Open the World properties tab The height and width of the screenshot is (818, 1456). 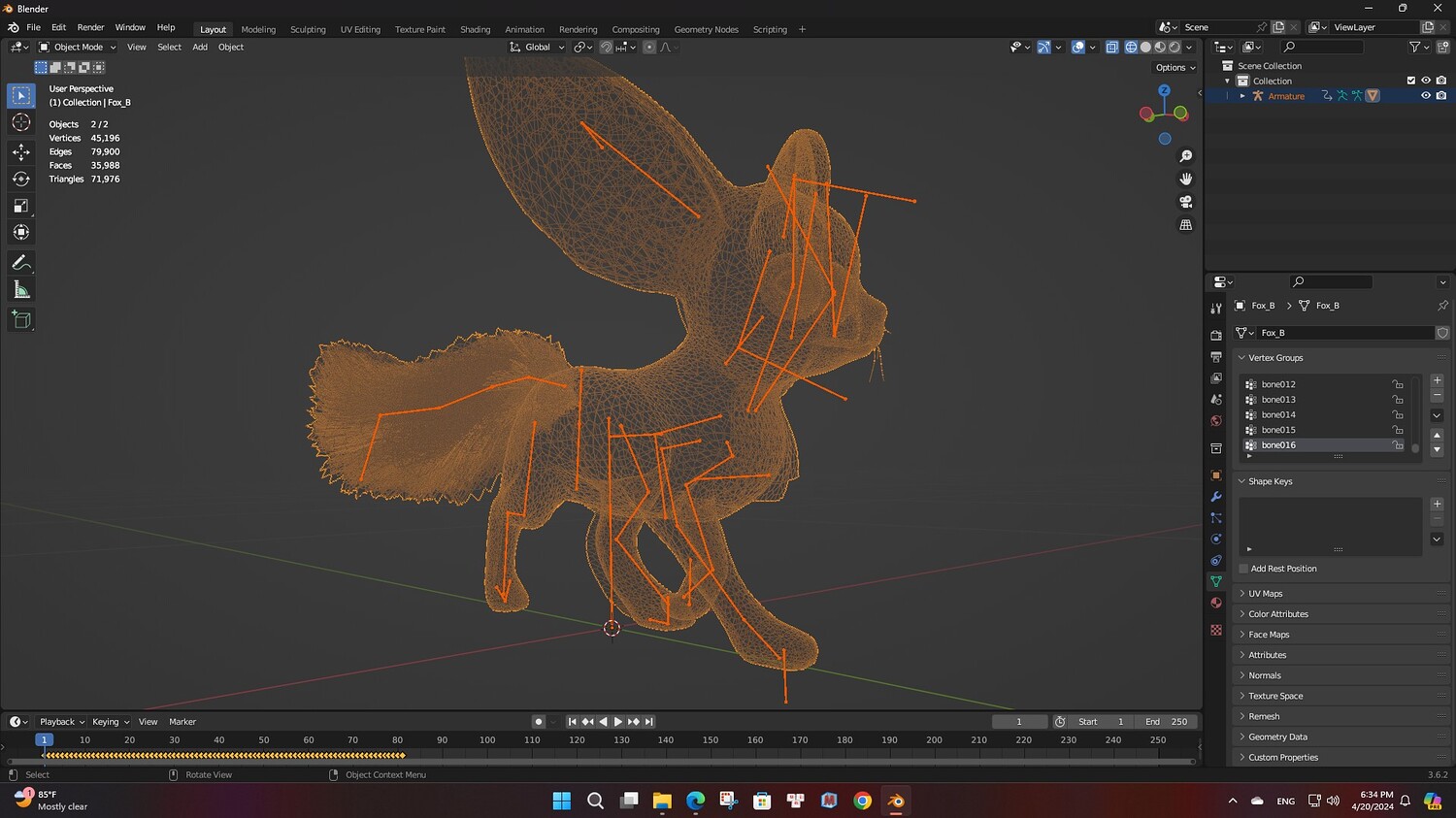point(1216,420)
